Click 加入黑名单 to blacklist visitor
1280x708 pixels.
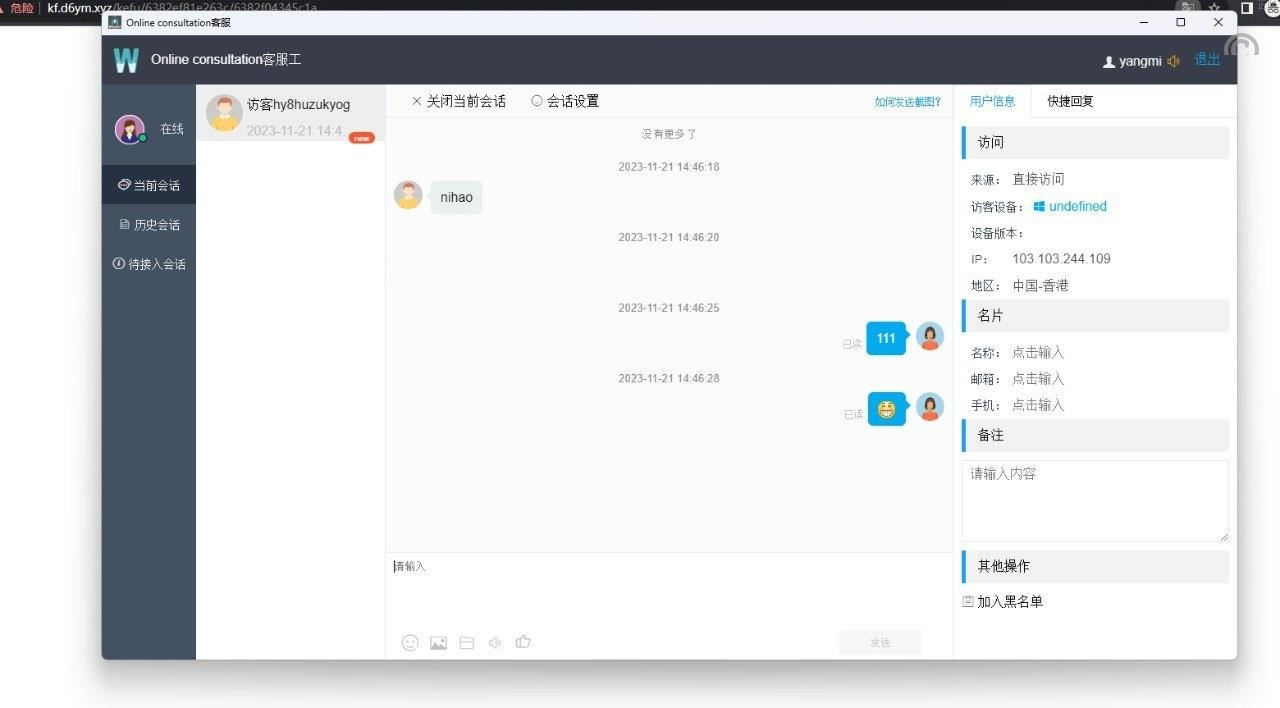pos(1010,601)
